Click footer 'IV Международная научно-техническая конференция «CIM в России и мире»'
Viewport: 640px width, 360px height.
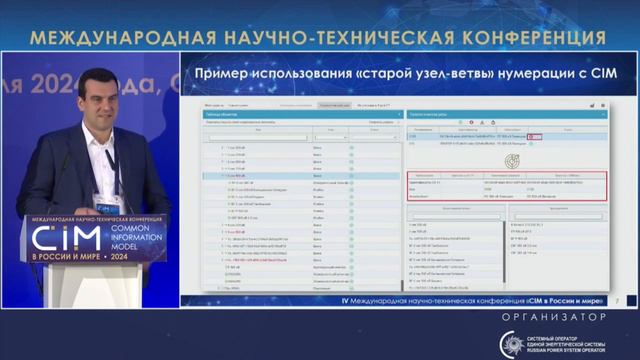point(473,301)
